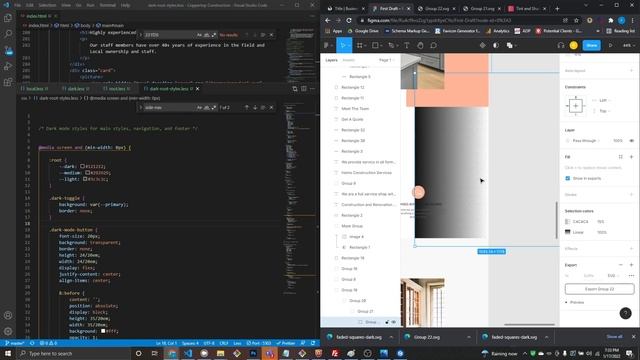Switch to index.html editor tab

pyautogui.click(x=36, y=16)
